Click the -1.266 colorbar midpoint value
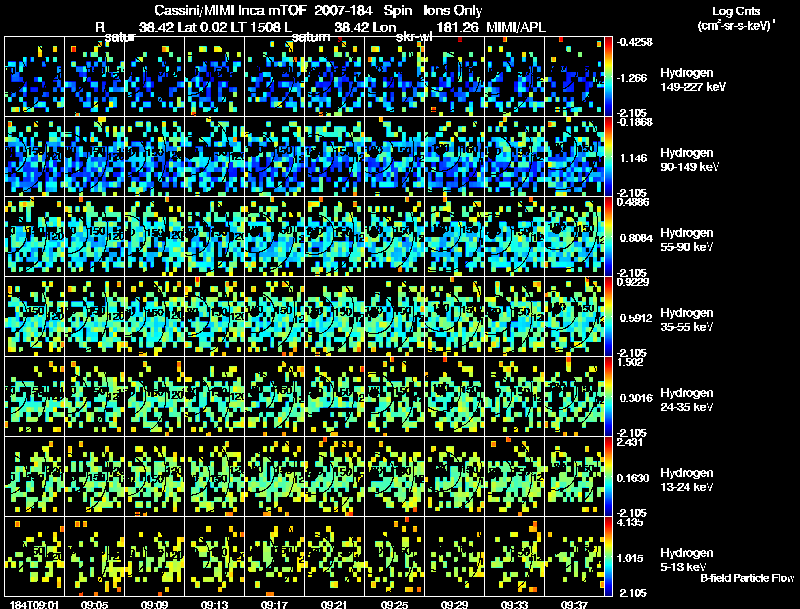This screenshot has width=800, height=609. click(x=632, y=78)
